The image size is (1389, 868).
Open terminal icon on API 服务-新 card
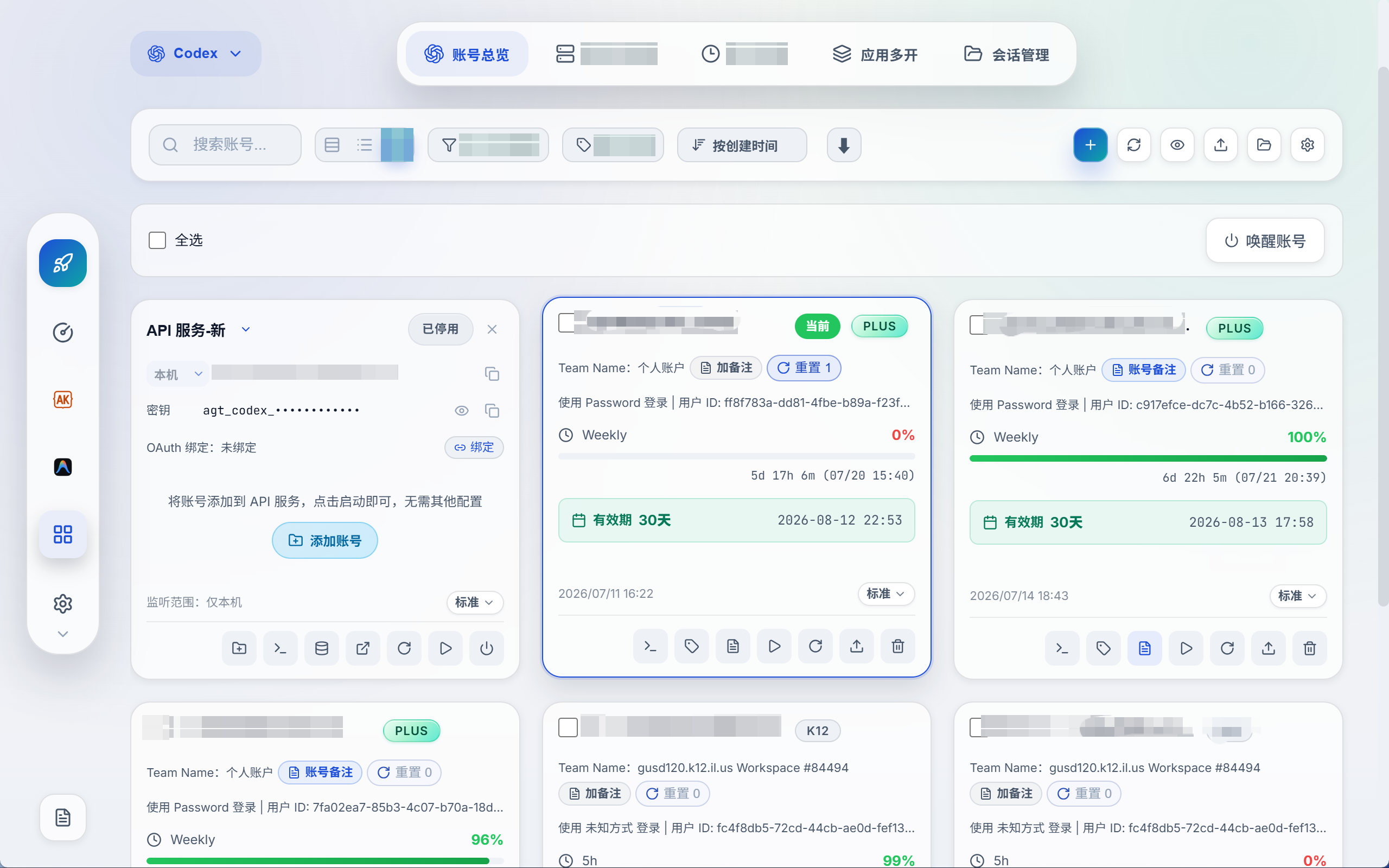(280, 648)
